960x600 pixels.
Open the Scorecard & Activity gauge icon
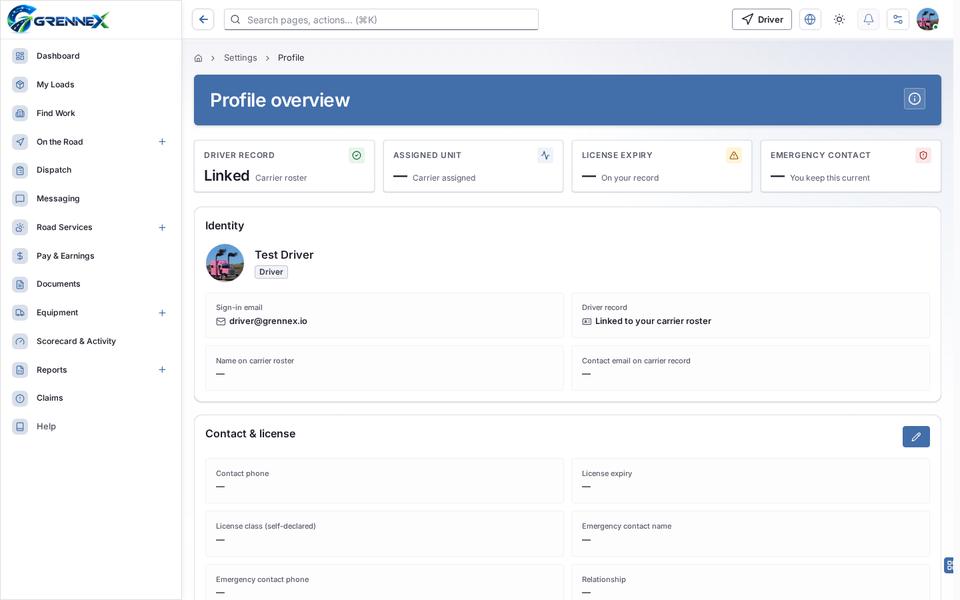click(x=20, y=341)
